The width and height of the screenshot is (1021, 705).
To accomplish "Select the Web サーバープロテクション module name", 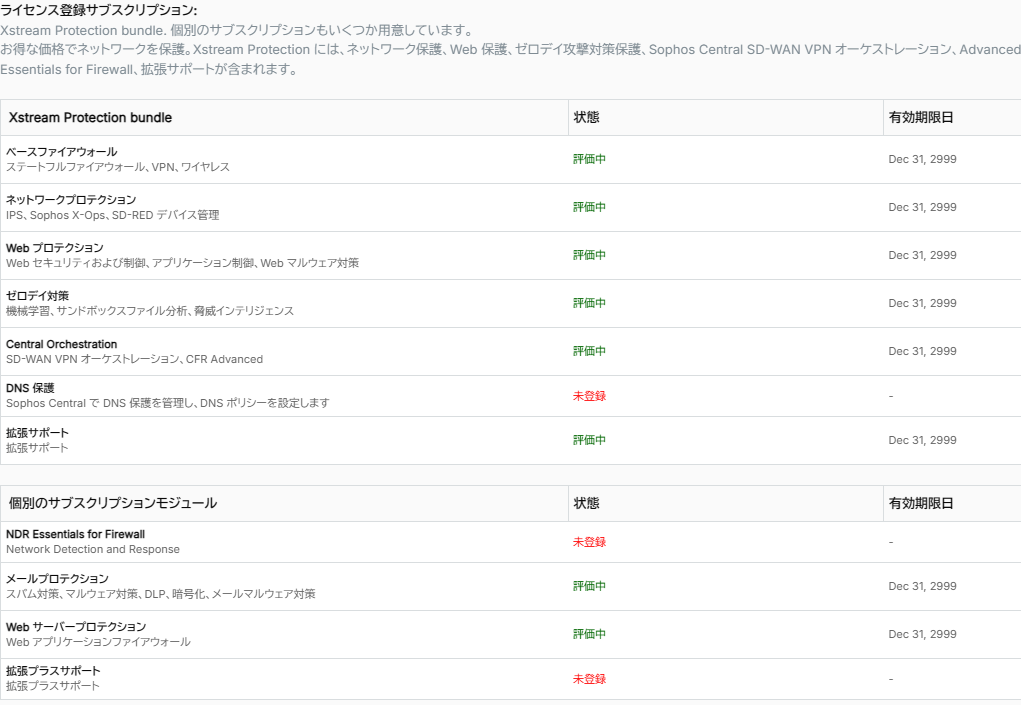I will pos(76,627).
